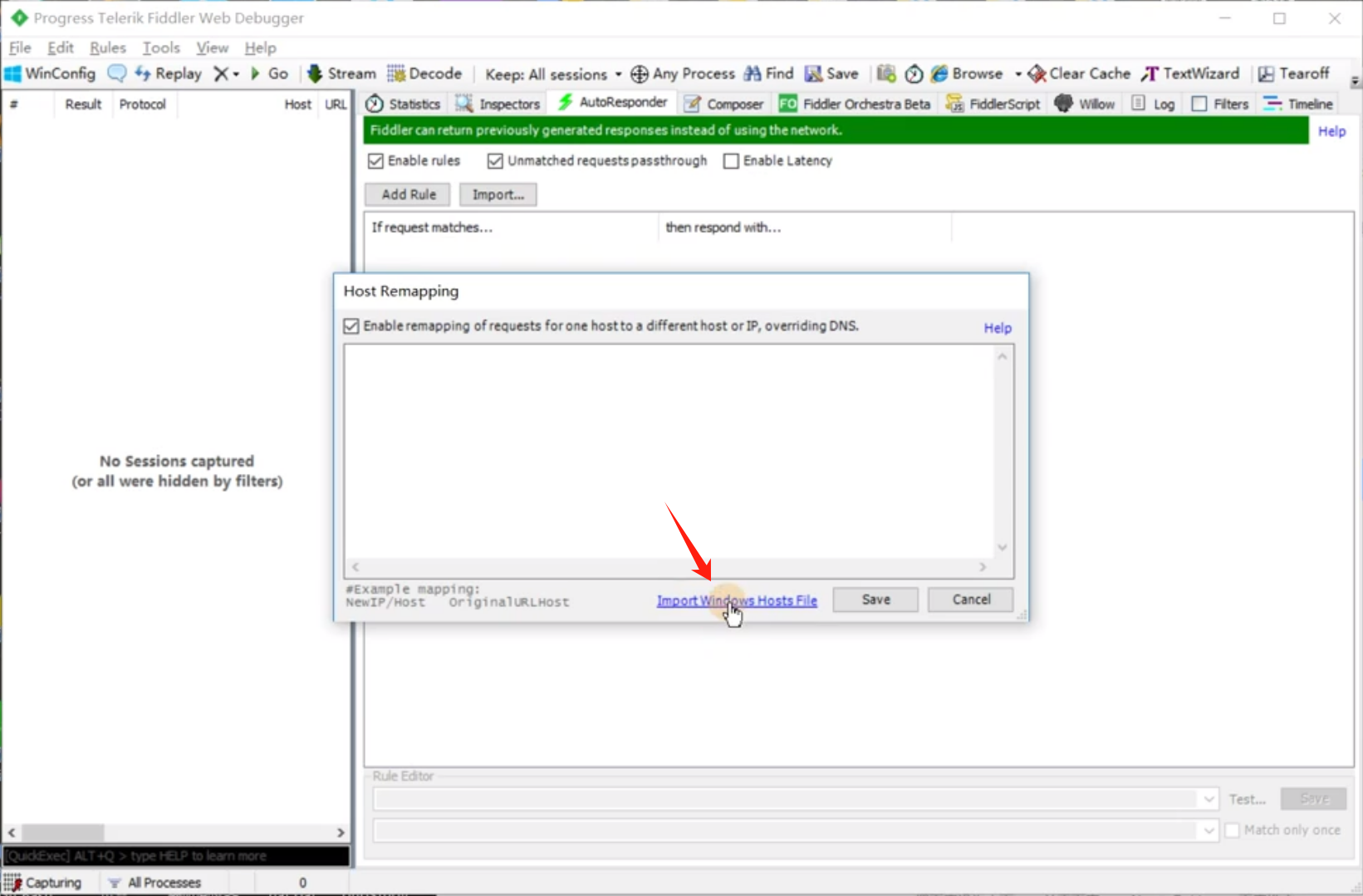Open the Edit menu
Viewport: 1363px width, 896px height.
pyautogui.click(x=61, y=48)
